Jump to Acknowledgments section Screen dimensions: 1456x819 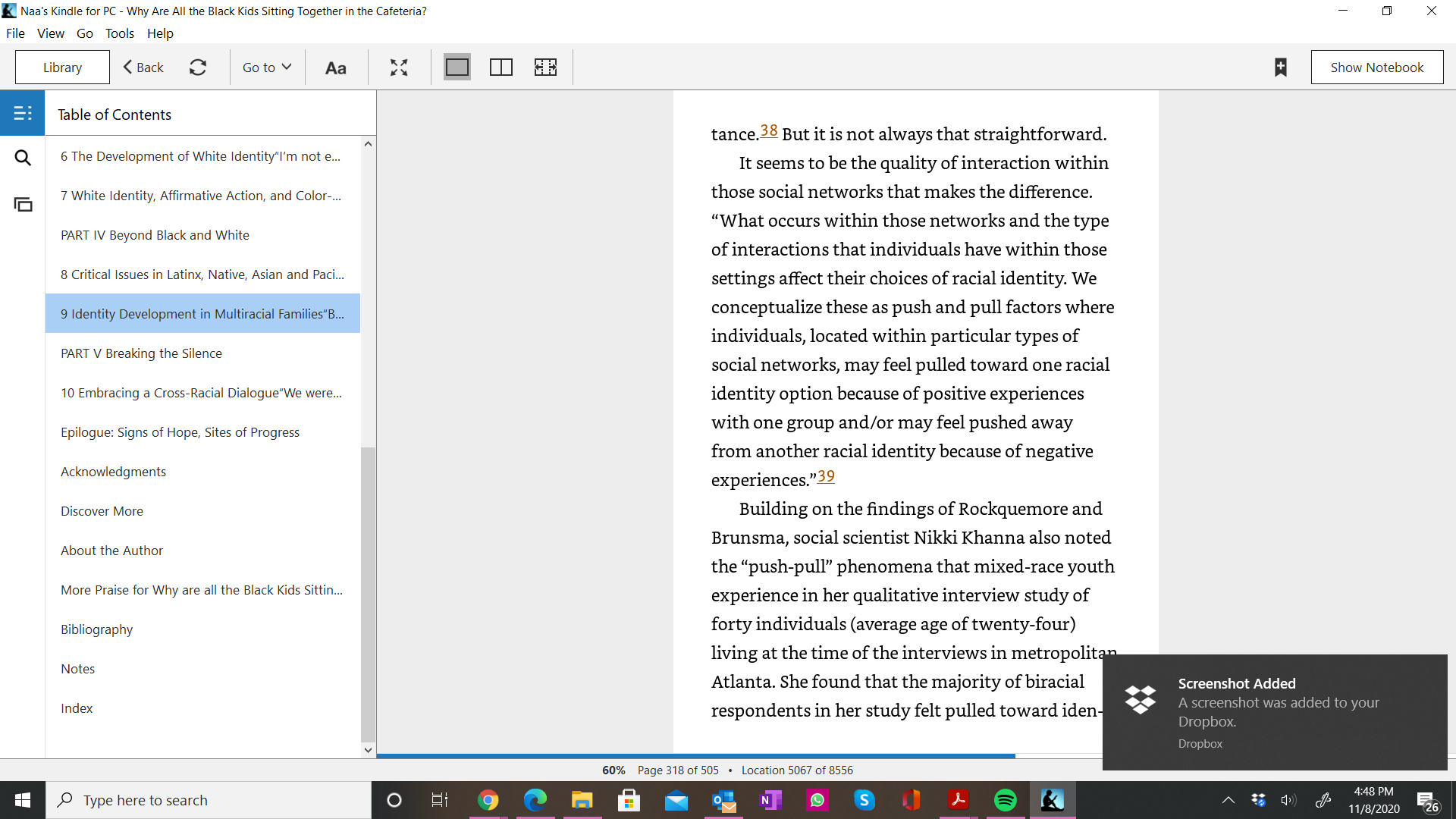pos(202,472)
